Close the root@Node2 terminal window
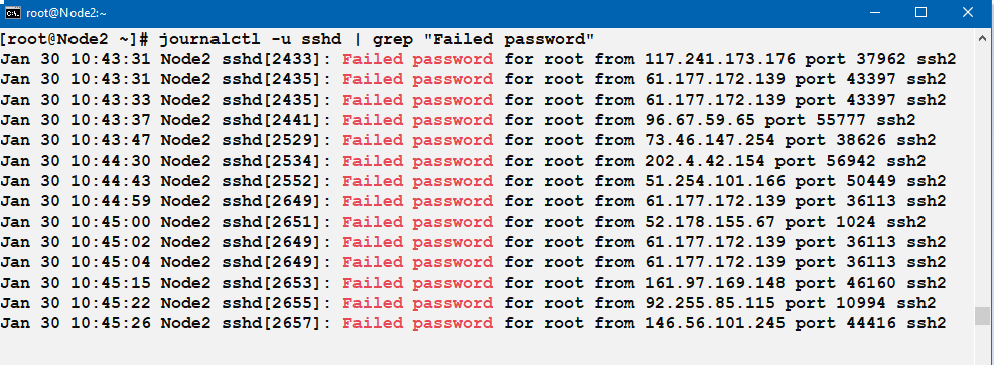 968,12
